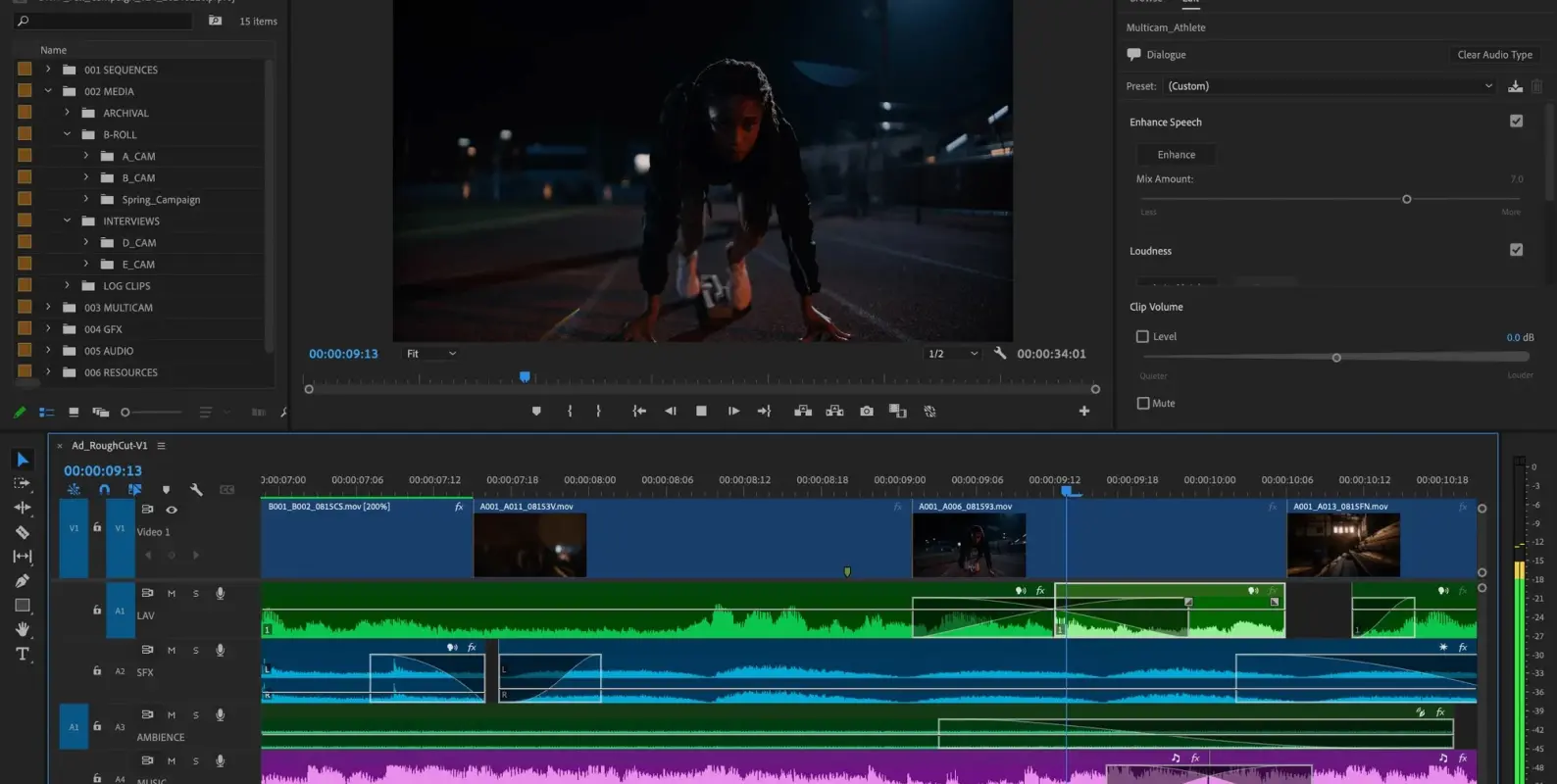Collapse the B-ROLL folder
Screen dimensions: 1557x784
click(67, 134)
